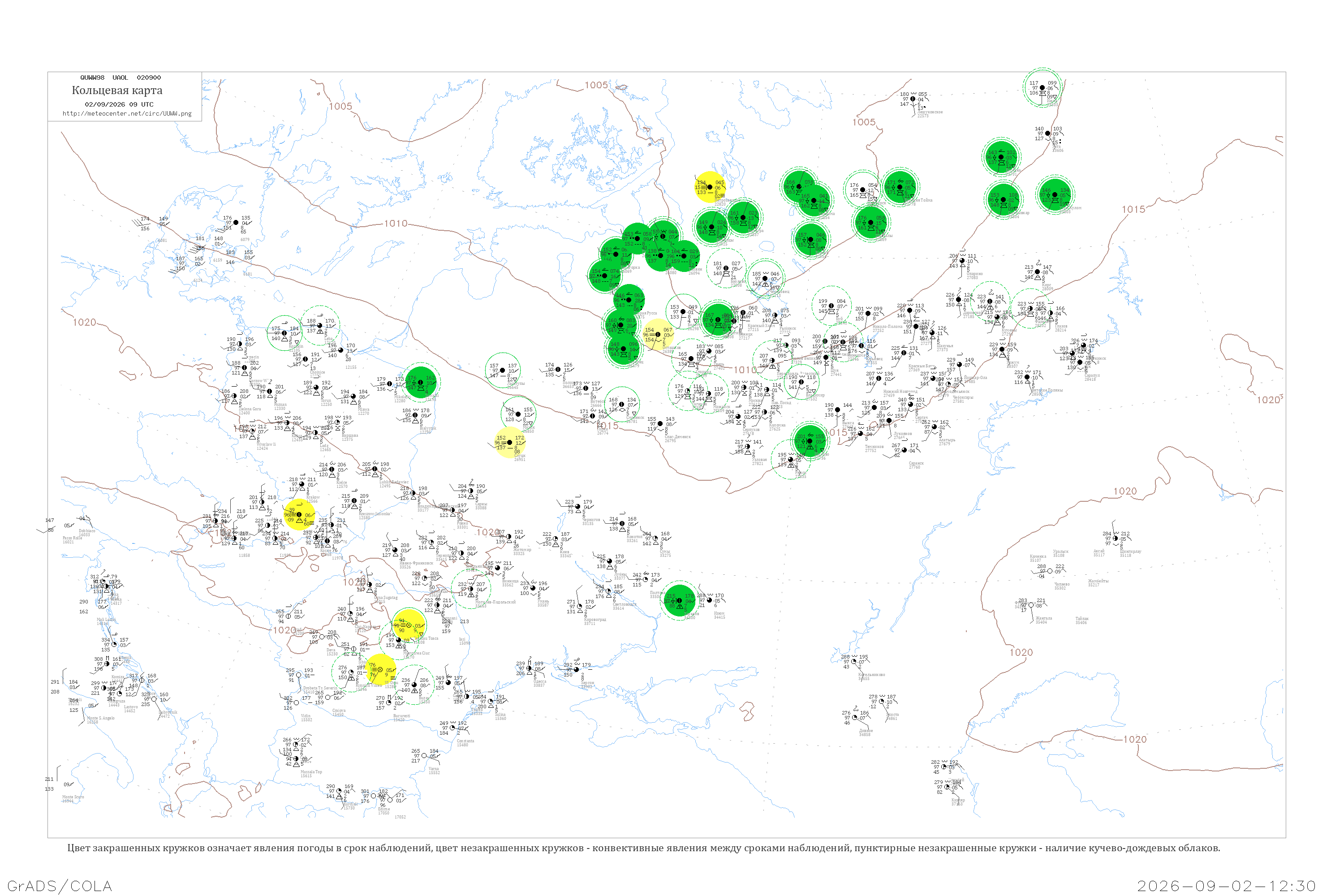Click the Russian legend caption below the map

[643, 848]
